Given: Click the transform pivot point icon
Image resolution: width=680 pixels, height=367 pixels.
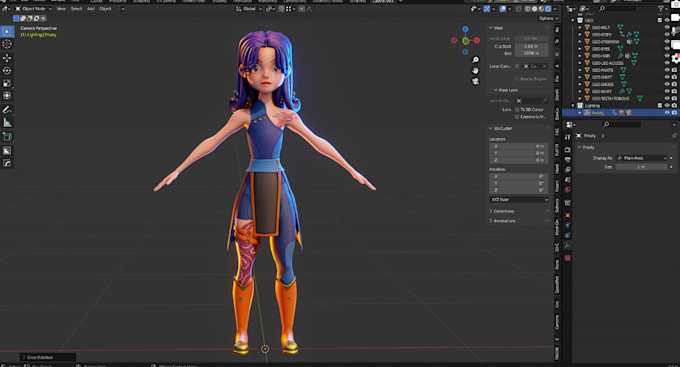Looking at the screenshot, I should click(269, 9).
